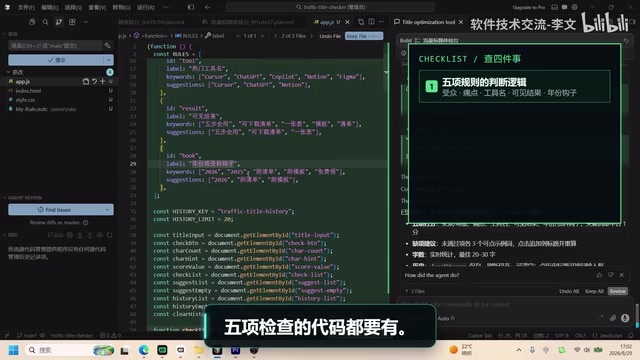
Task: Click label in the breadcrumb
Action: pos(215,36)
